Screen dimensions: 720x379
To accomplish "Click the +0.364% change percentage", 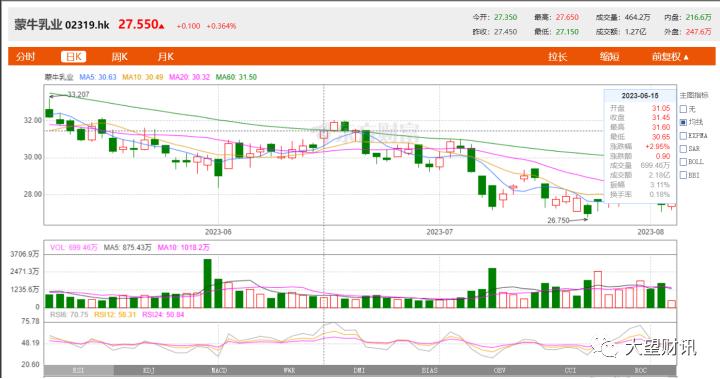I will click(221, 26).
